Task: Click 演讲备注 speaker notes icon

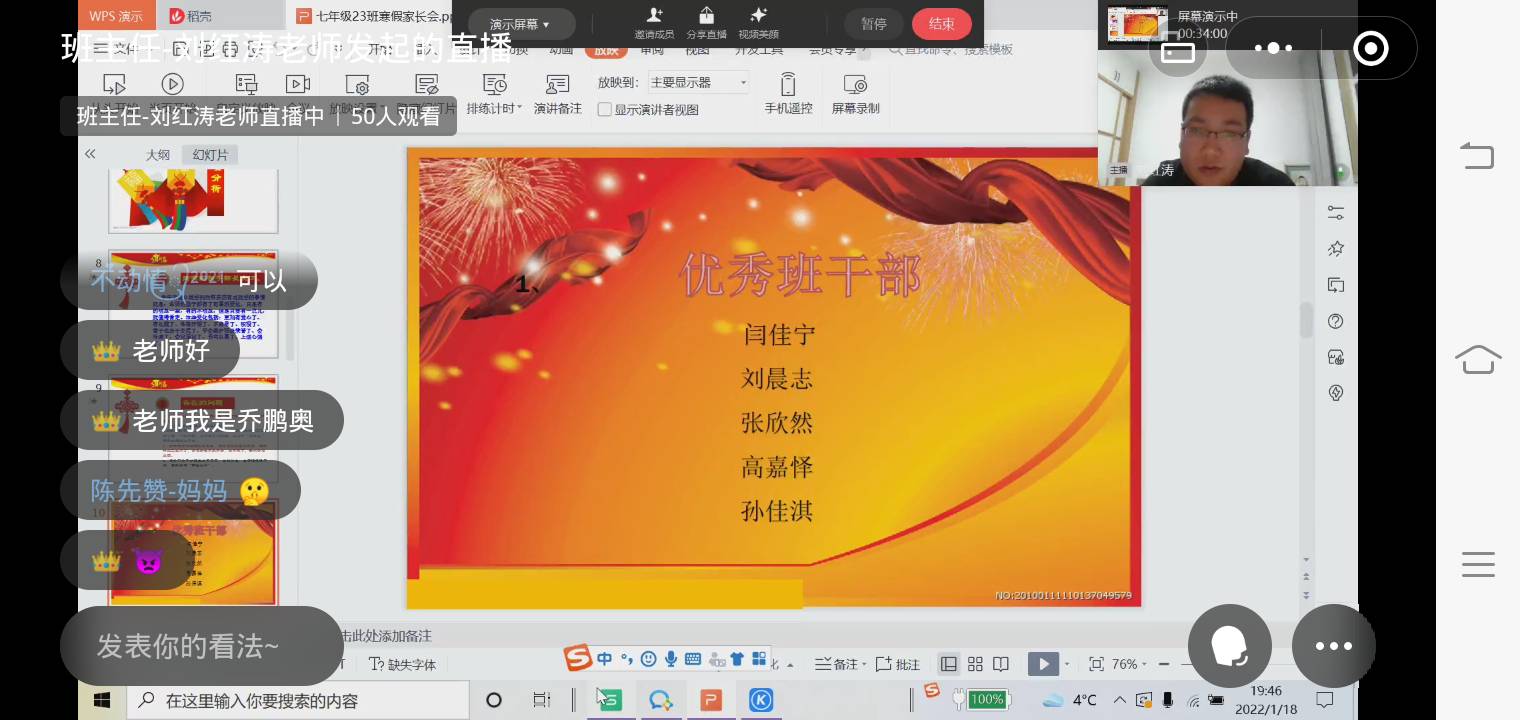Action: (x=557, y=95)
